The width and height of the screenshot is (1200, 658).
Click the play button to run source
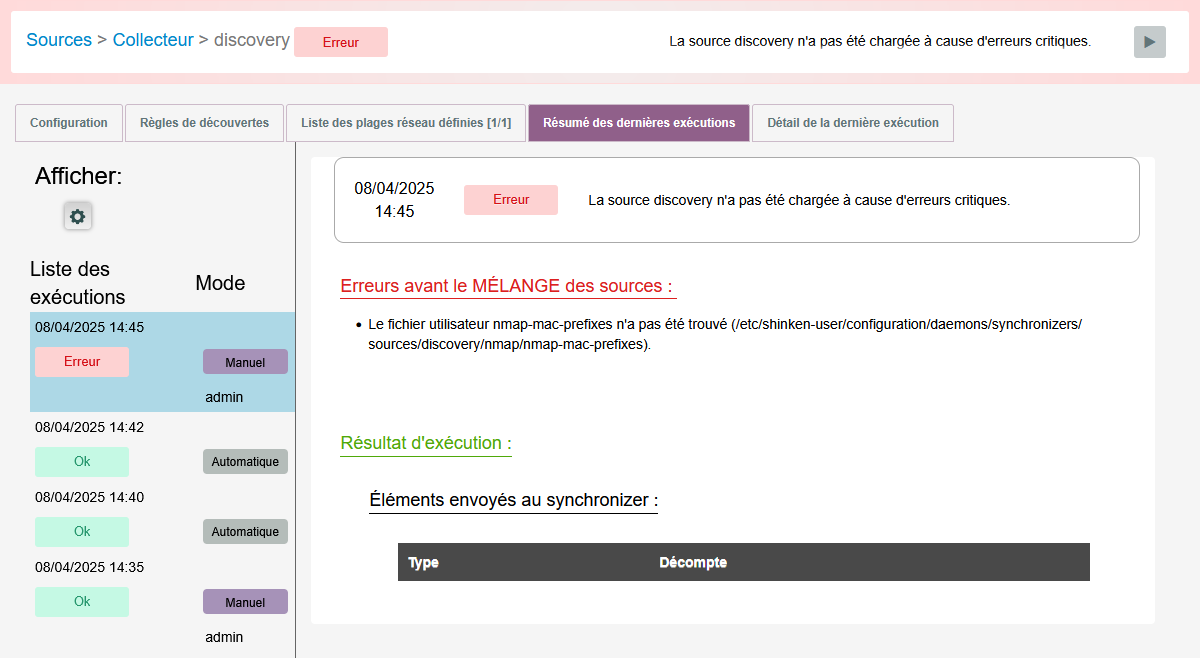point(1149,42)
